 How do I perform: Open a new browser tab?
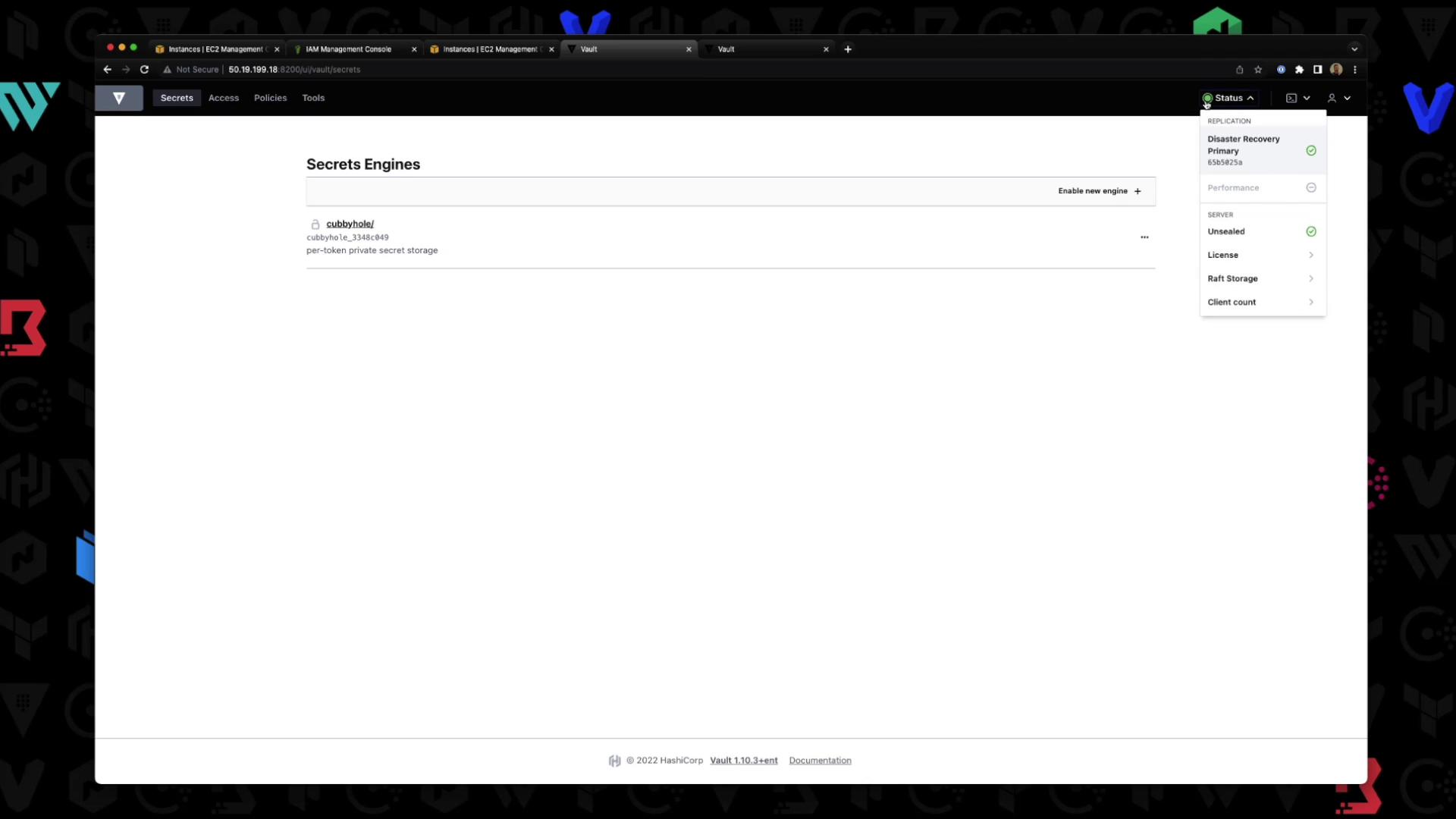(848, 49)
